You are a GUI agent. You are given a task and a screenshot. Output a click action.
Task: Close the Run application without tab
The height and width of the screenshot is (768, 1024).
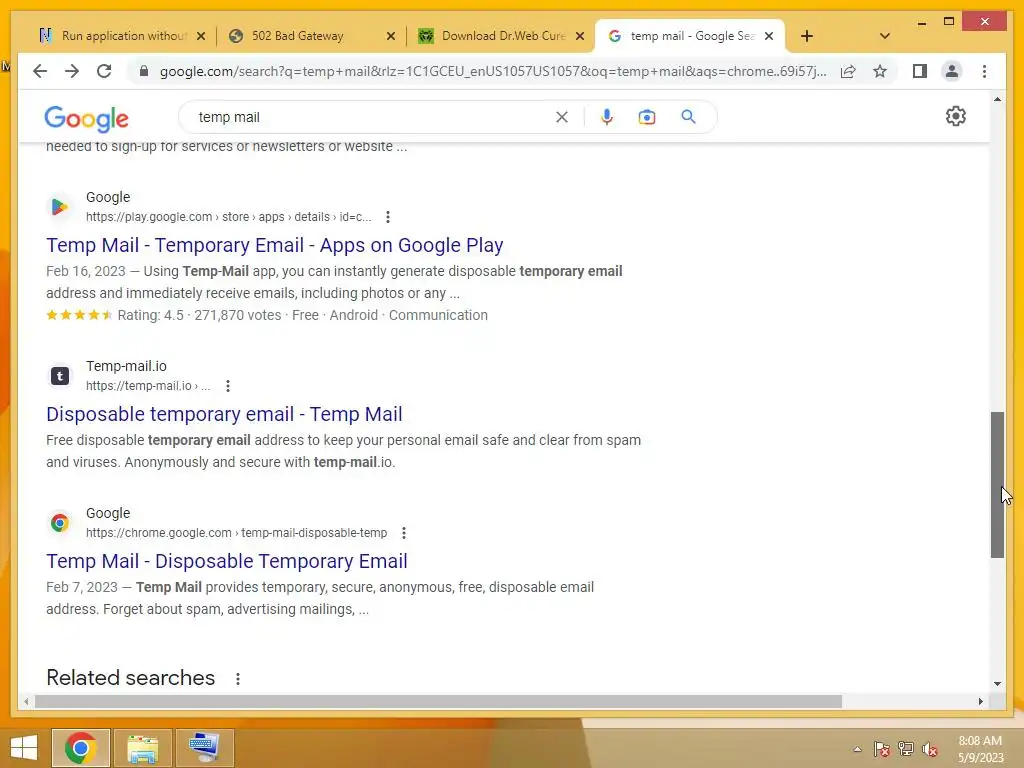point(201,36)
